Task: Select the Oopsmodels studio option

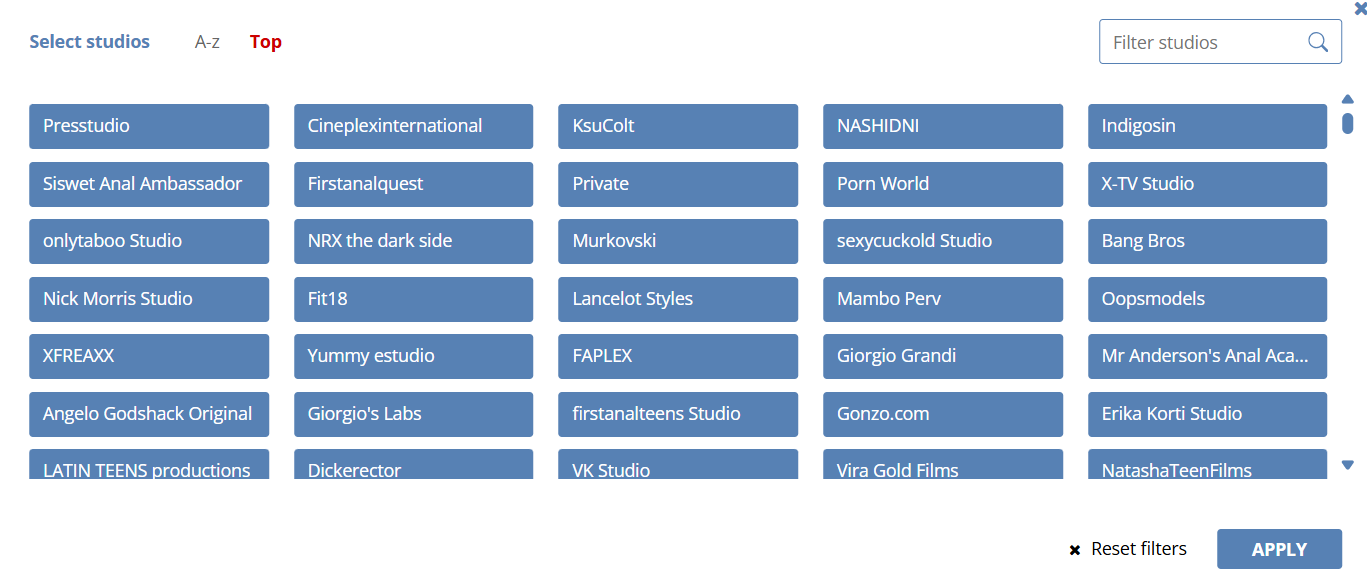Action: [1207, 299]
